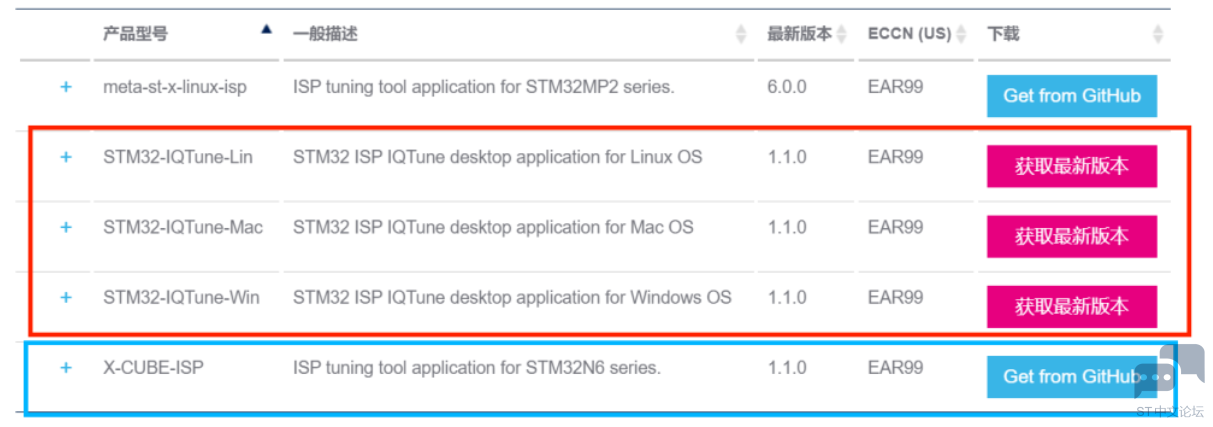
Task: Expand the meta-st-x-linux-isp row
Action: [66, 87]
